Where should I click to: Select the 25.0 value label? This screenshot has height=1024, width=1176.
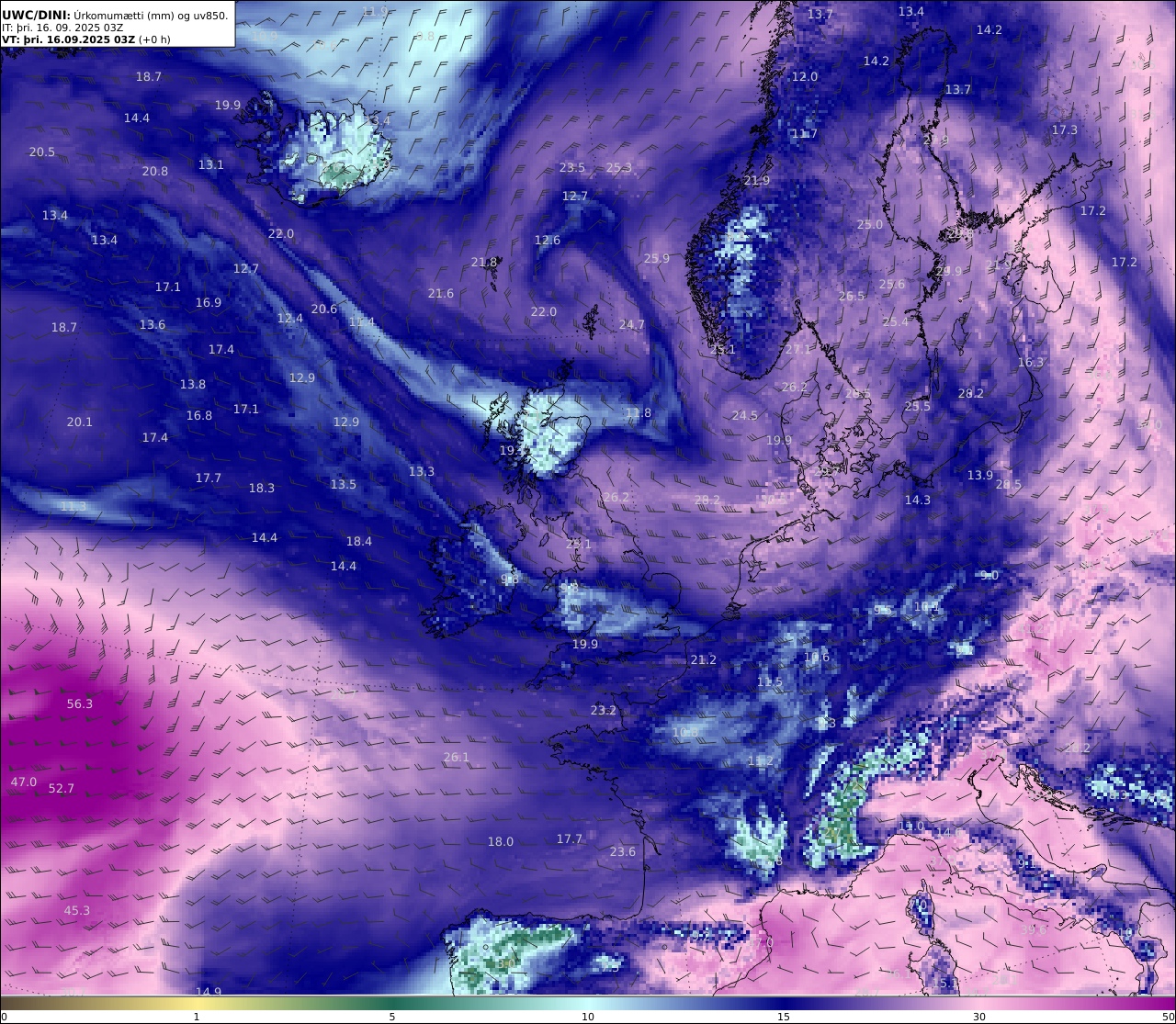click(870, 225)
